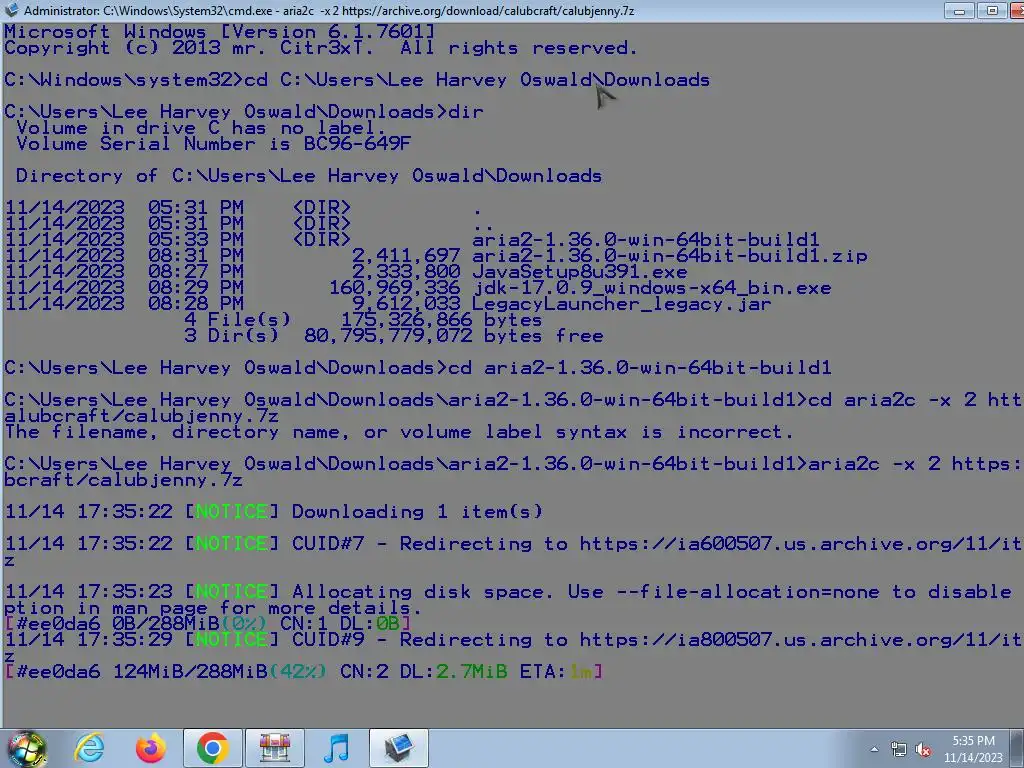The height and width of the screenshot is (768, 1024).
Task: Click the 4 File(s) summary text
Action: pyautogui.click(x=238, y=320)
